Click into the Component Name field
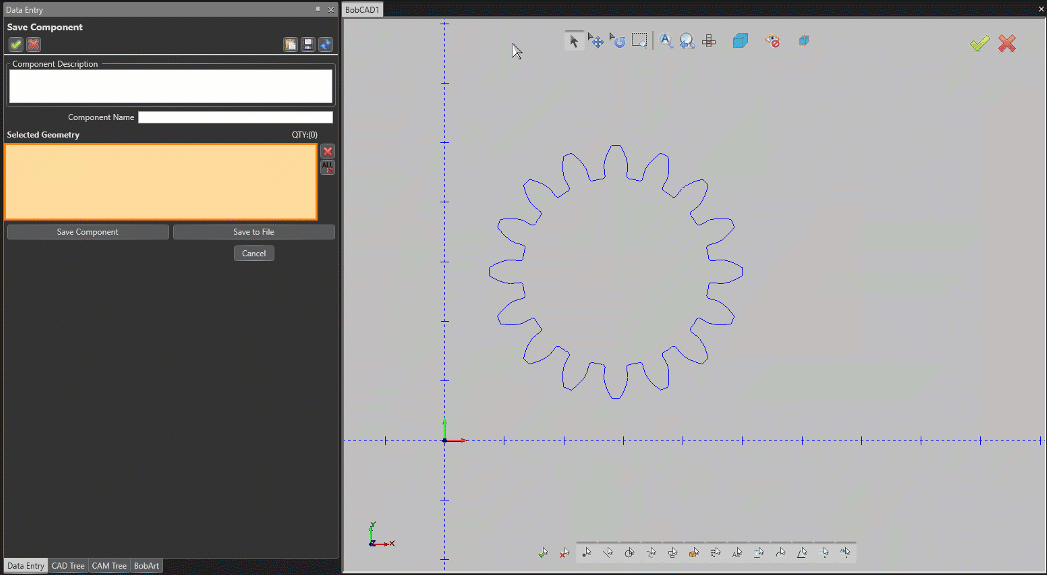1047x575 pixels. [235, 117]
